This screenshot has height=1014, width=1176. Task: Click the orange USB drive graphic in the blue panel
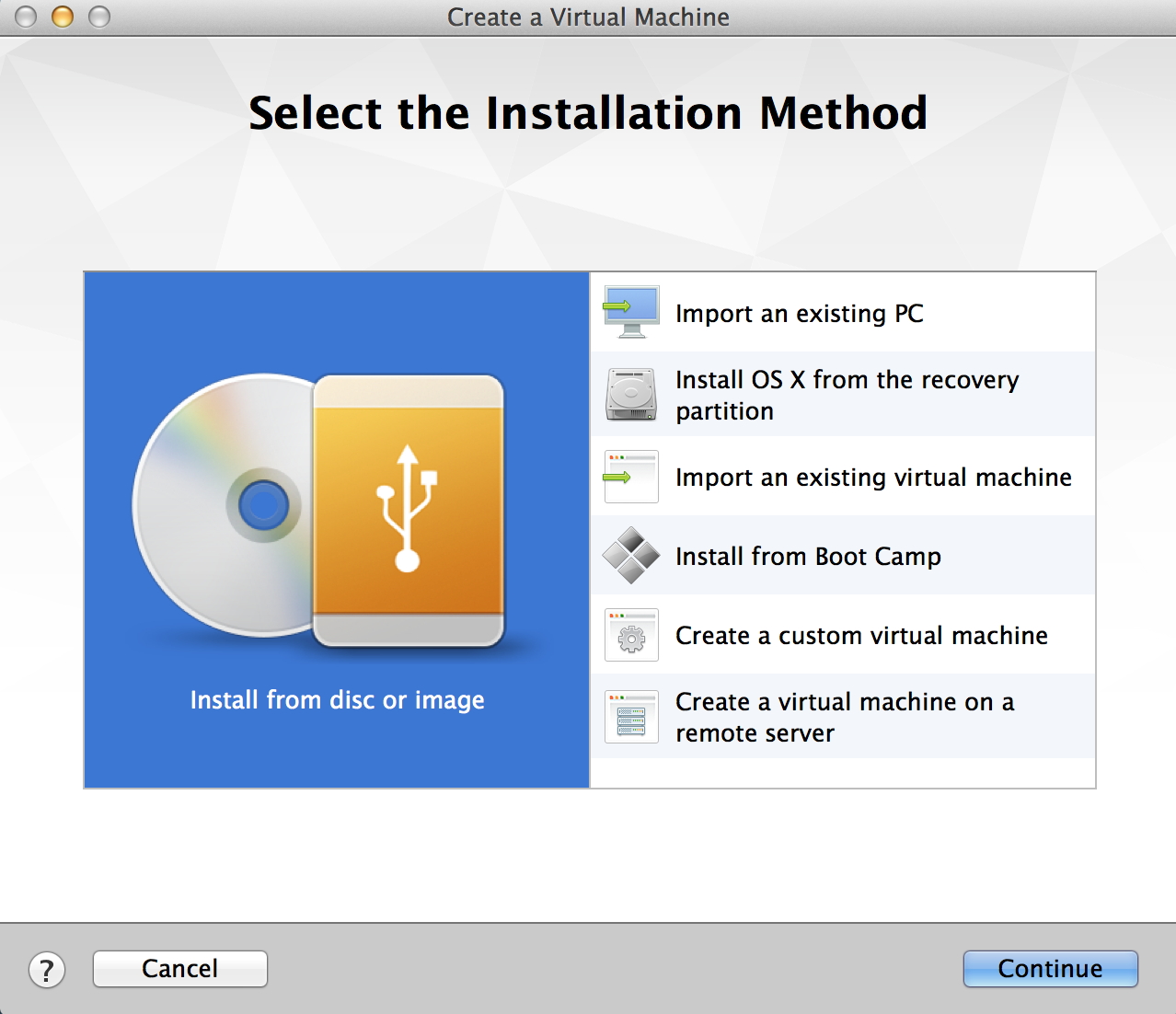pos(408,512)
